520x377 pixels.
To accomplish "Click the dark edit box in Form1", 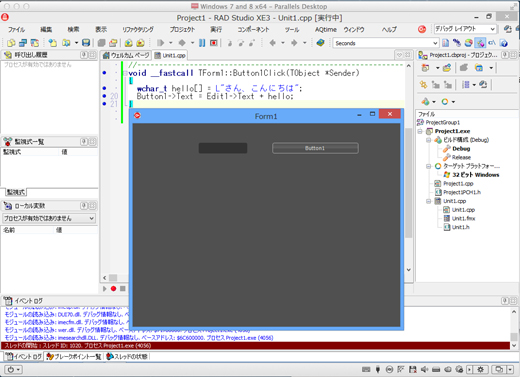I will [223, 148].
